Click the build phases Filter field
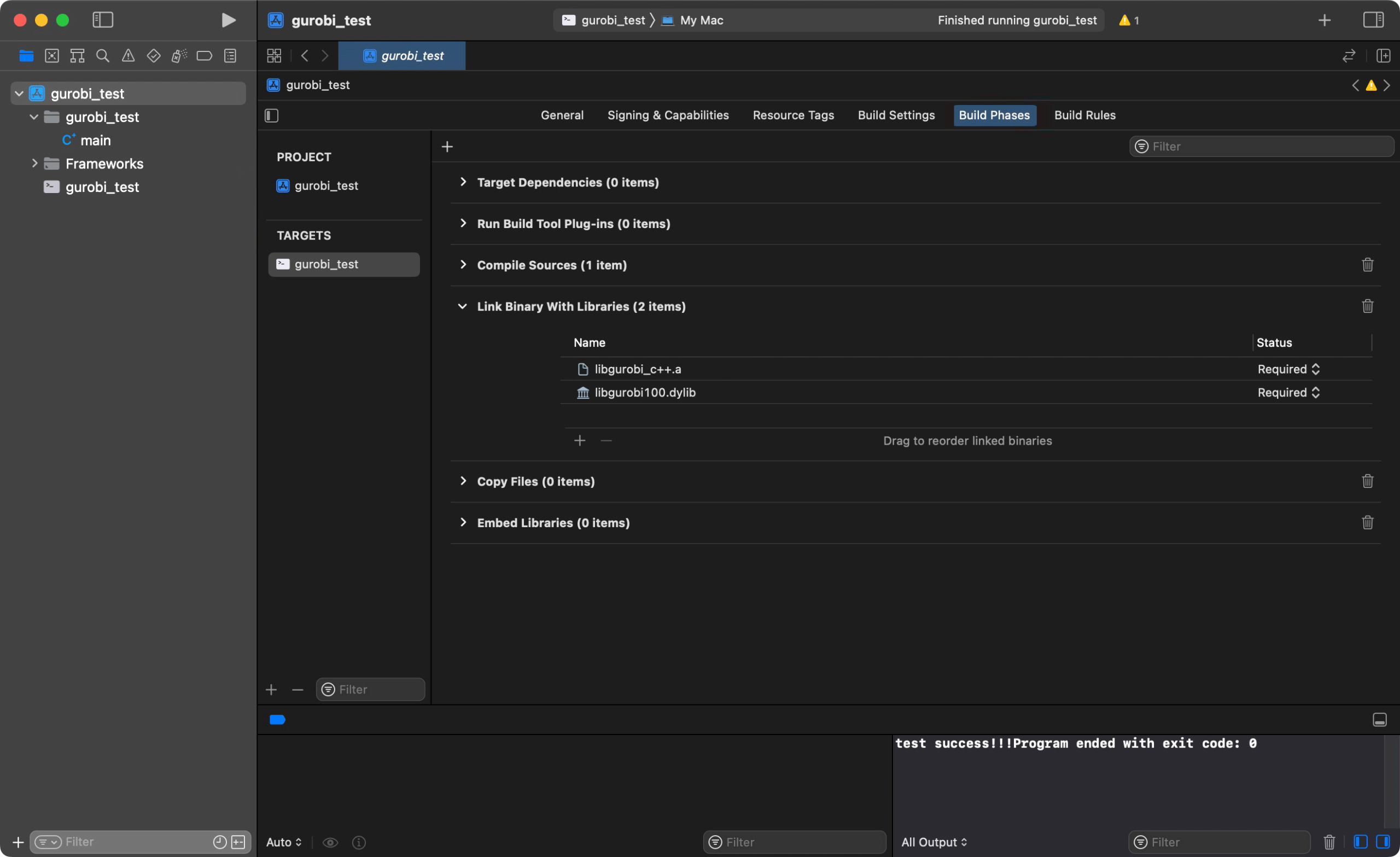The height and width of the screenshot is (857, 1400). [x=1262, y=147]
